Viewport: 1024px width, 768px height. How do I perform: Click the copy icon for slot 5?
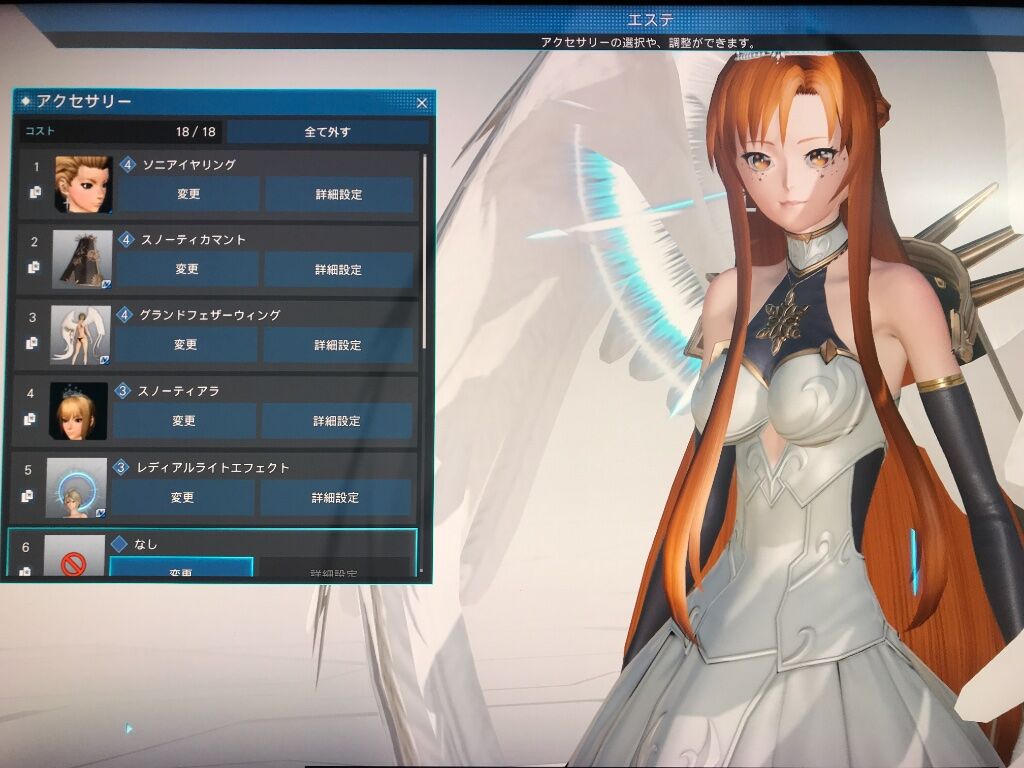pos(27,496)
